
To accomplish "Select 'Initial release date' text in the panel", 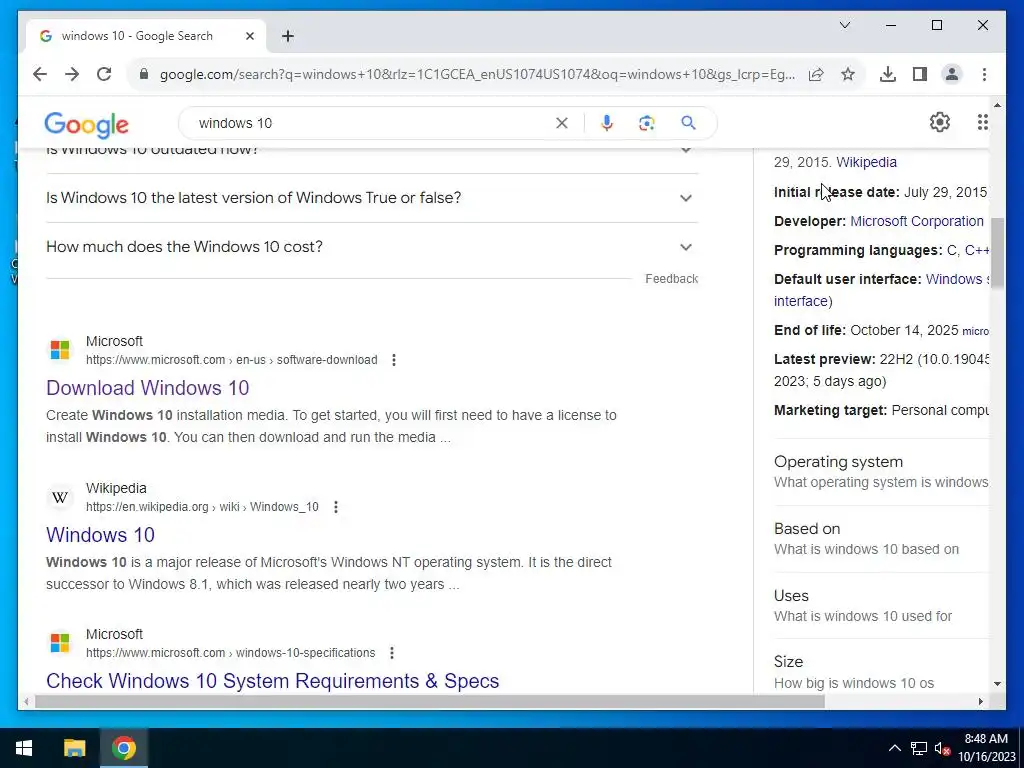I will [837, 192].
